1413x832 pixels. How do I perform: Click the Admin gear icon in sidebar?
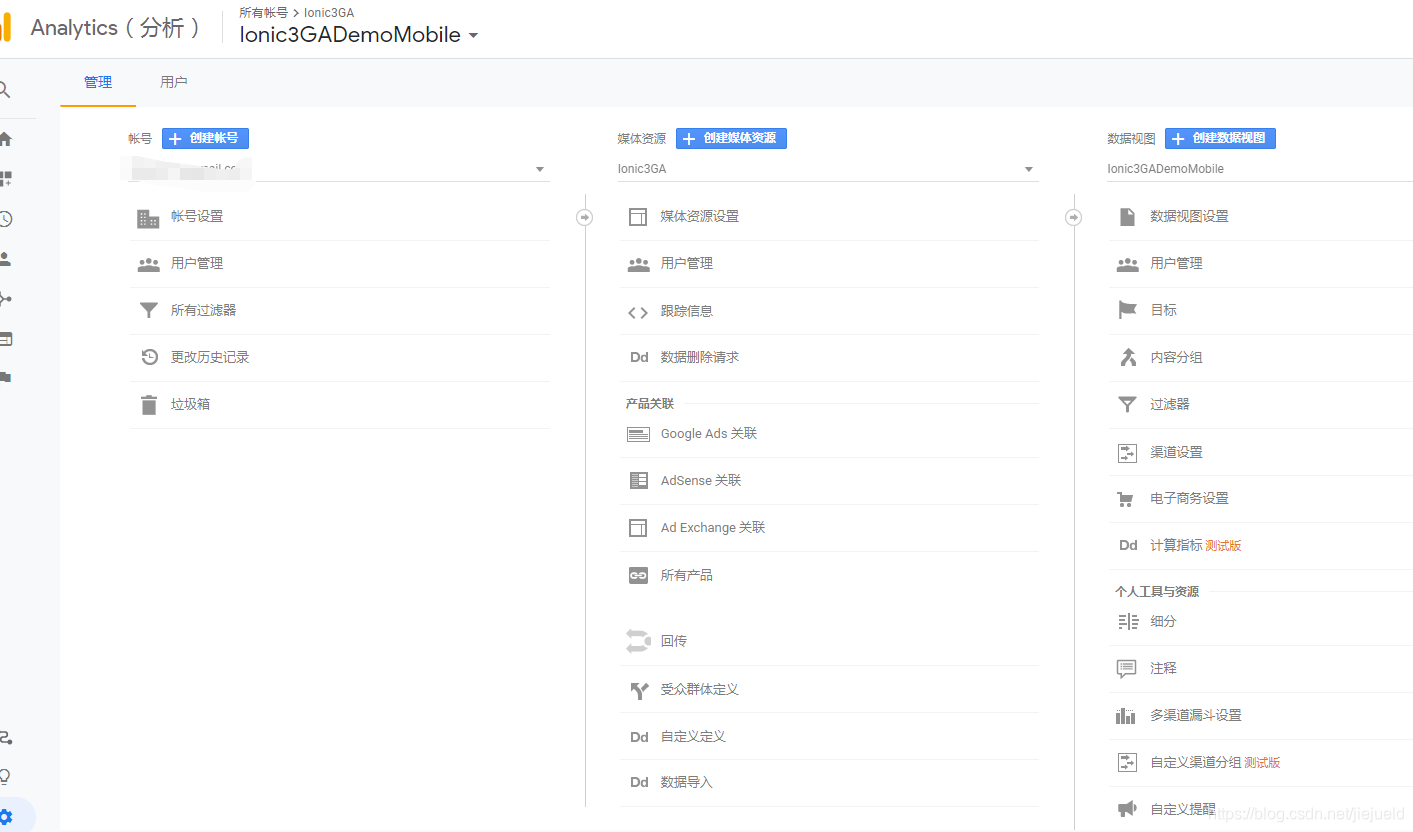pyautogui.click(x=6, y=816)
